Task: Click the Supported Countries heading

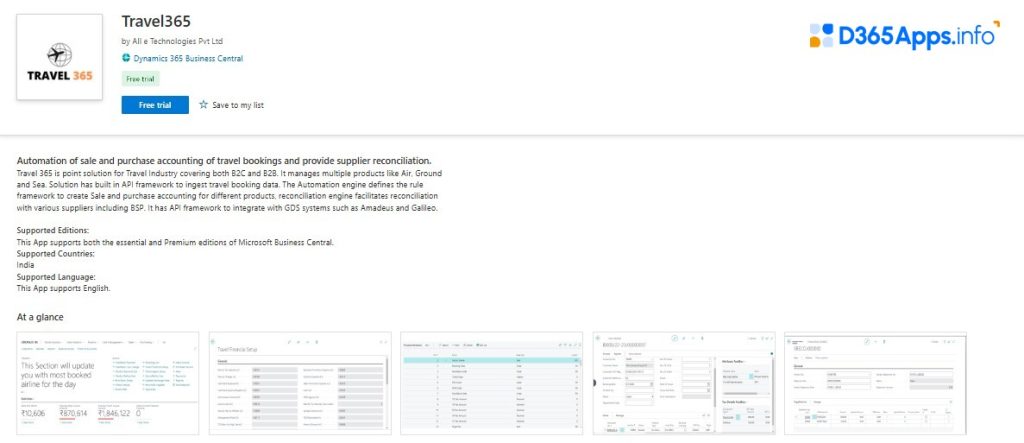Action: (x=56, y=254)
